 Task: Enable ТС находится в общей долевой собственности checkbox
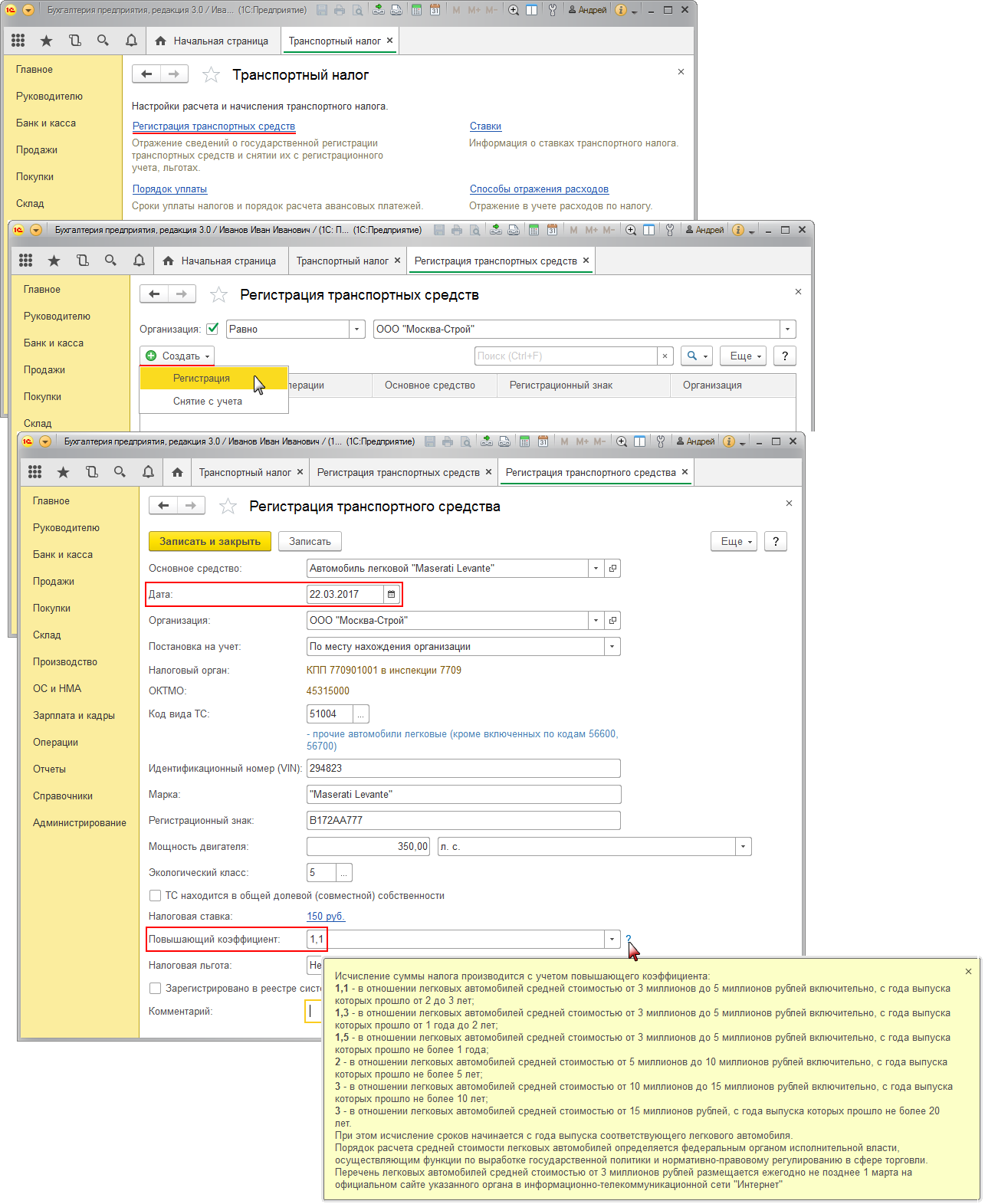click(156, 895)
